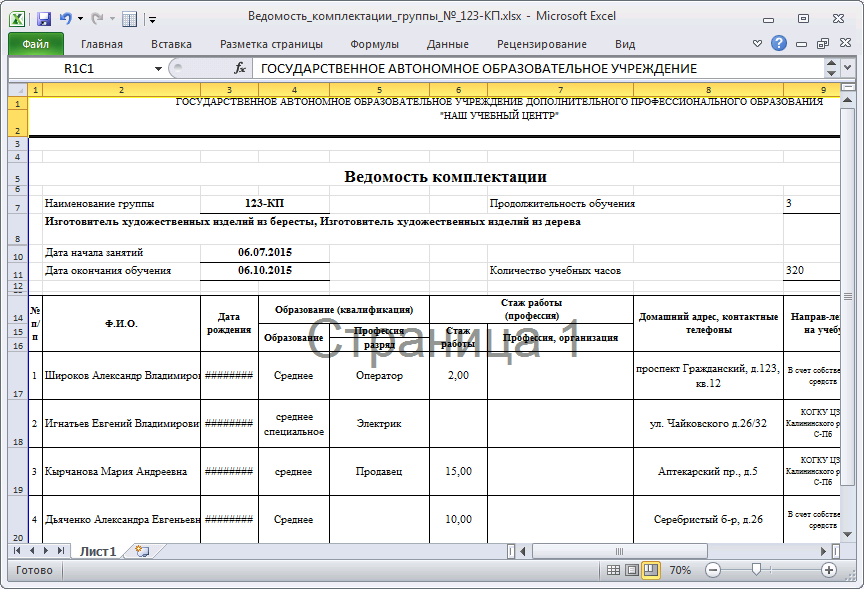This screenshot has width=864, height=589.
Task: Click the zoom out minus button
Action: [x=713, y=570]
